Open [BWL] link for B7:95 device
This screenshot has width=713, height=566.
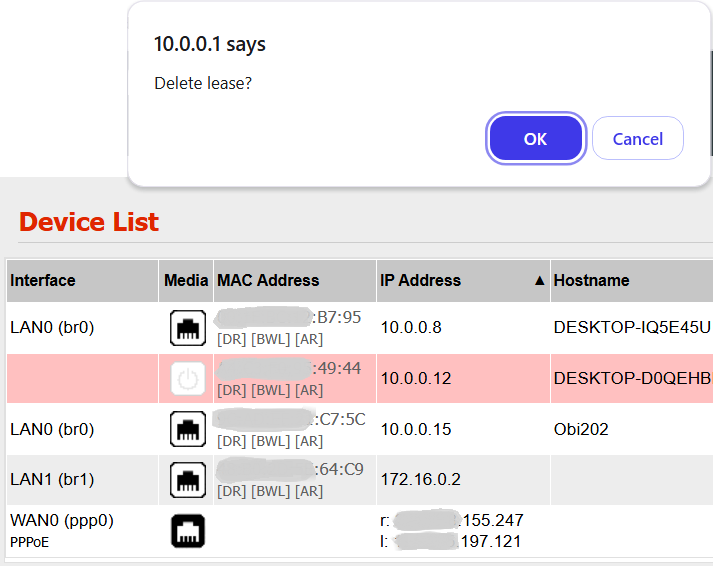pyautogui.click(x=271, y=340)
